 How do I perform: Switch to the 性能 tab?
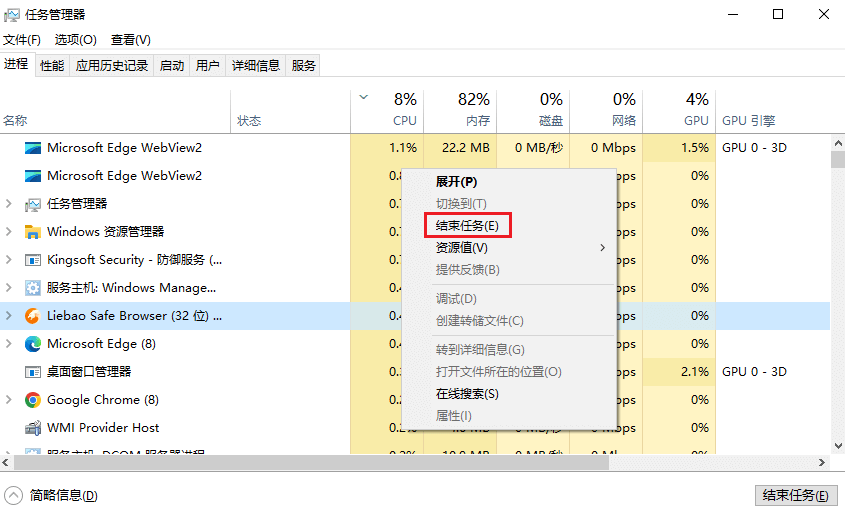(x=52, y=66)
